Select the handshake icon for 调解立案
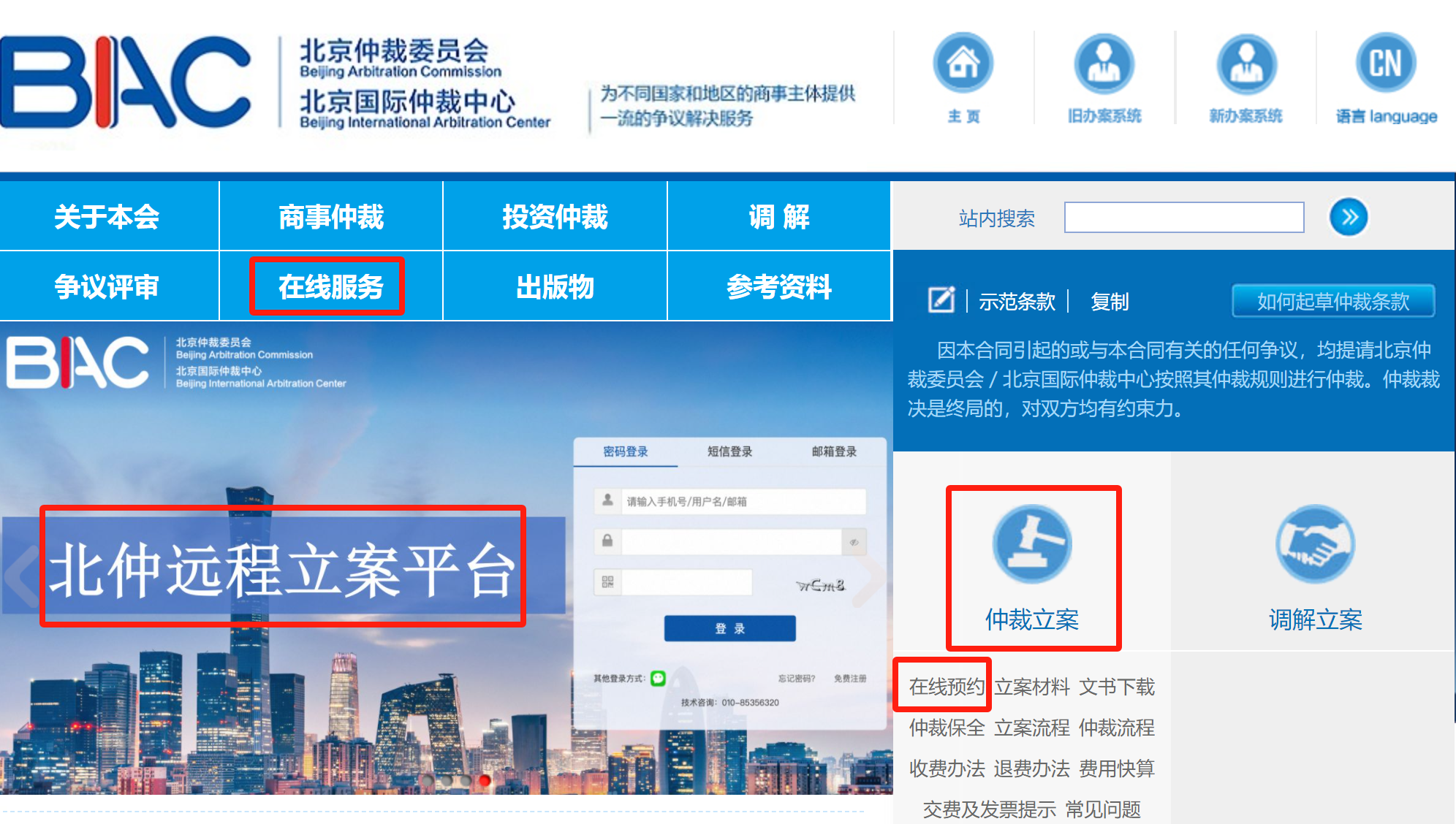 pos(1315,543)
